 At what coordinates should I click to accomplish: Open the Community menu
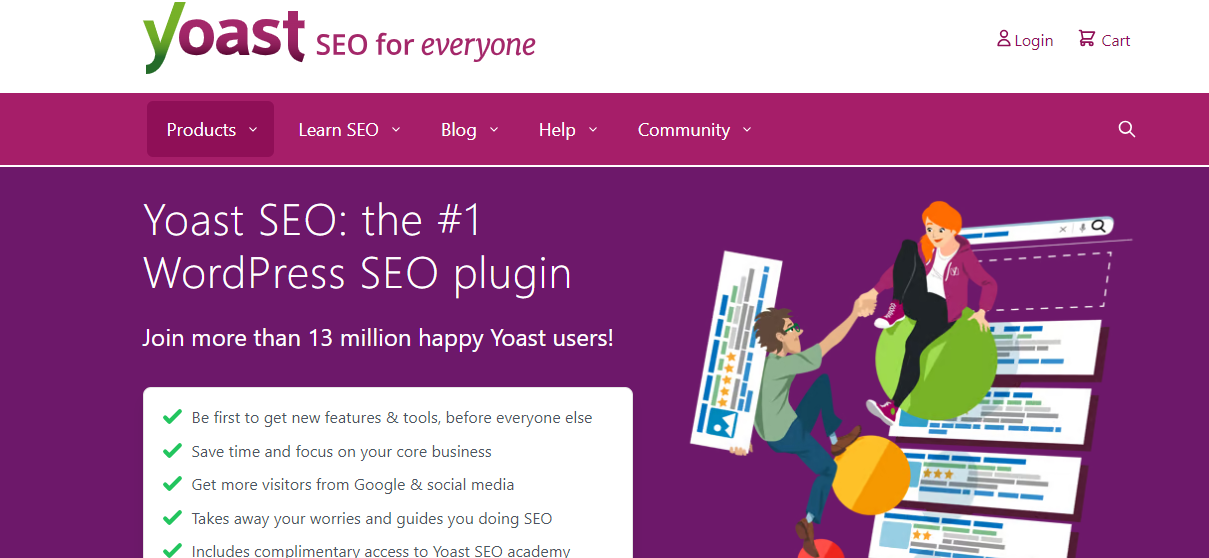point(694,129)
